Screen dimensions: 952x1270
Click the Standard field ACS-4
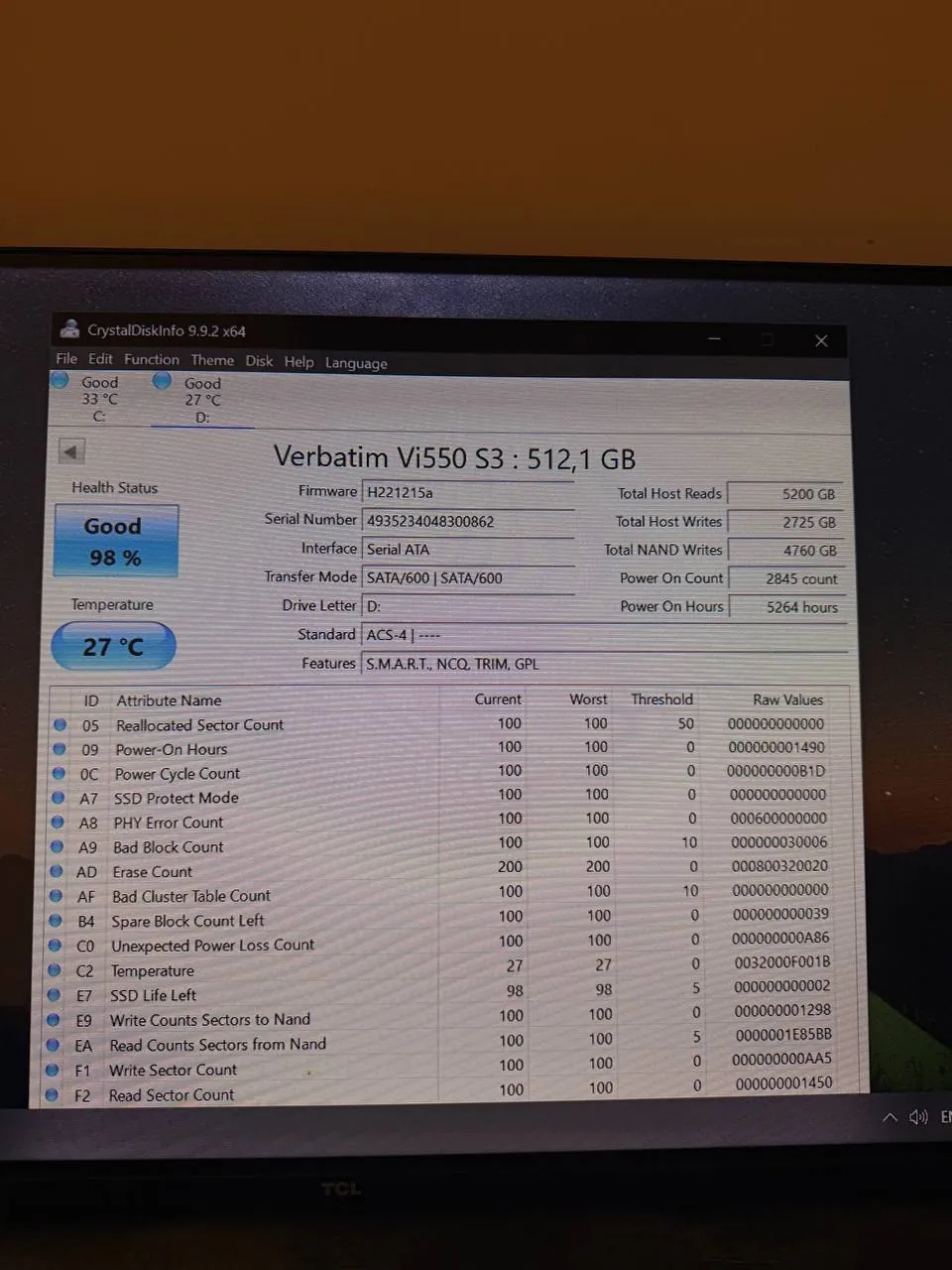tap(604, 635)
